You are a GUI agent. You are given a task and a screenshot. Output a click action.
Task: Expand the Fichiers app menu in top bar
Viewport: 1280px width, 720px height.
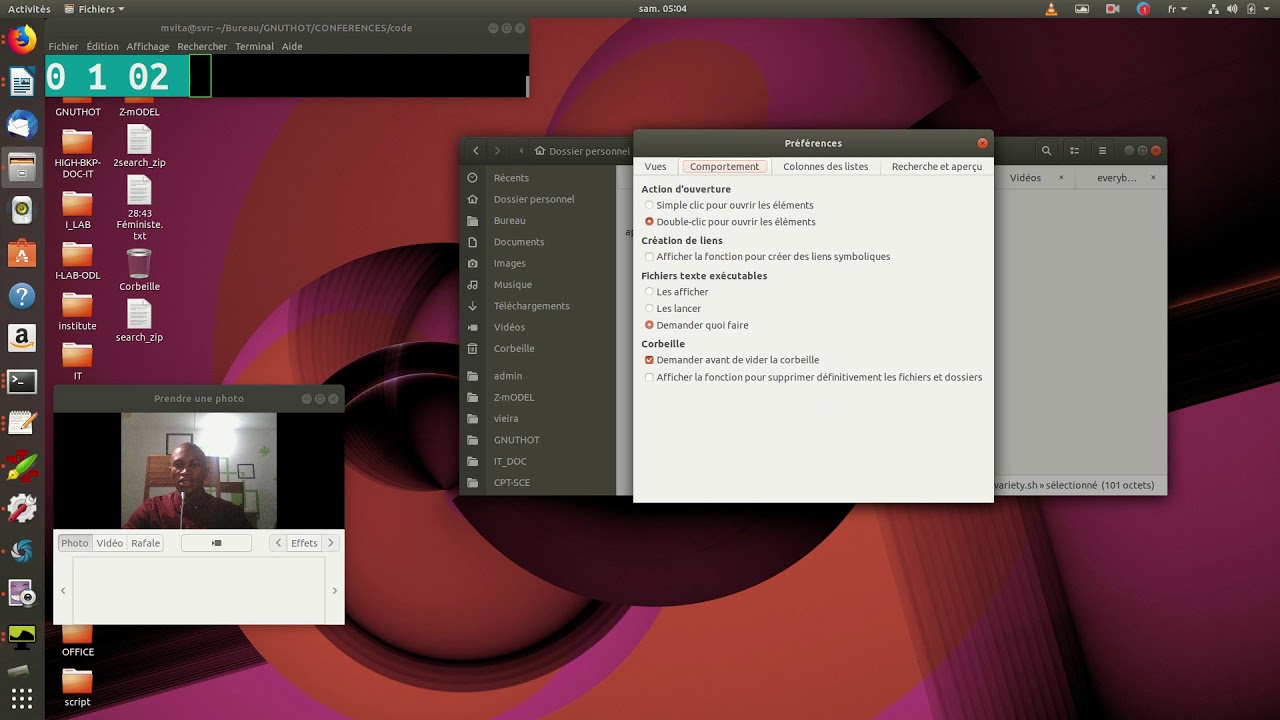pyautogui.click(x=94, y=9)
